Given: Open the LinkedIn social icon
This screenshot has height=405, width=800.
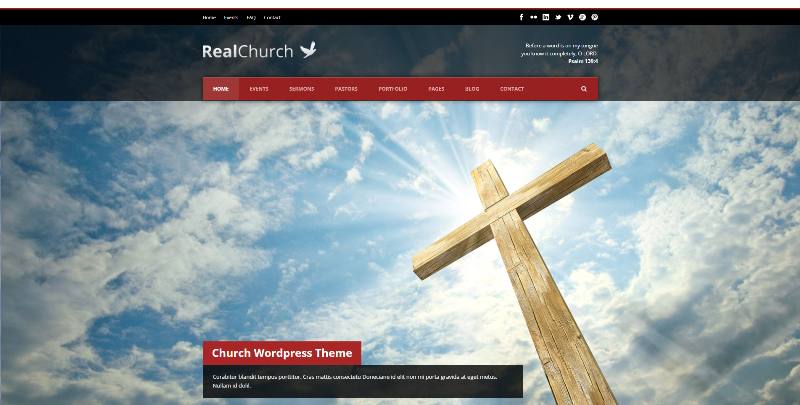Looking at the screenshot, I should [x=545, y=17].
